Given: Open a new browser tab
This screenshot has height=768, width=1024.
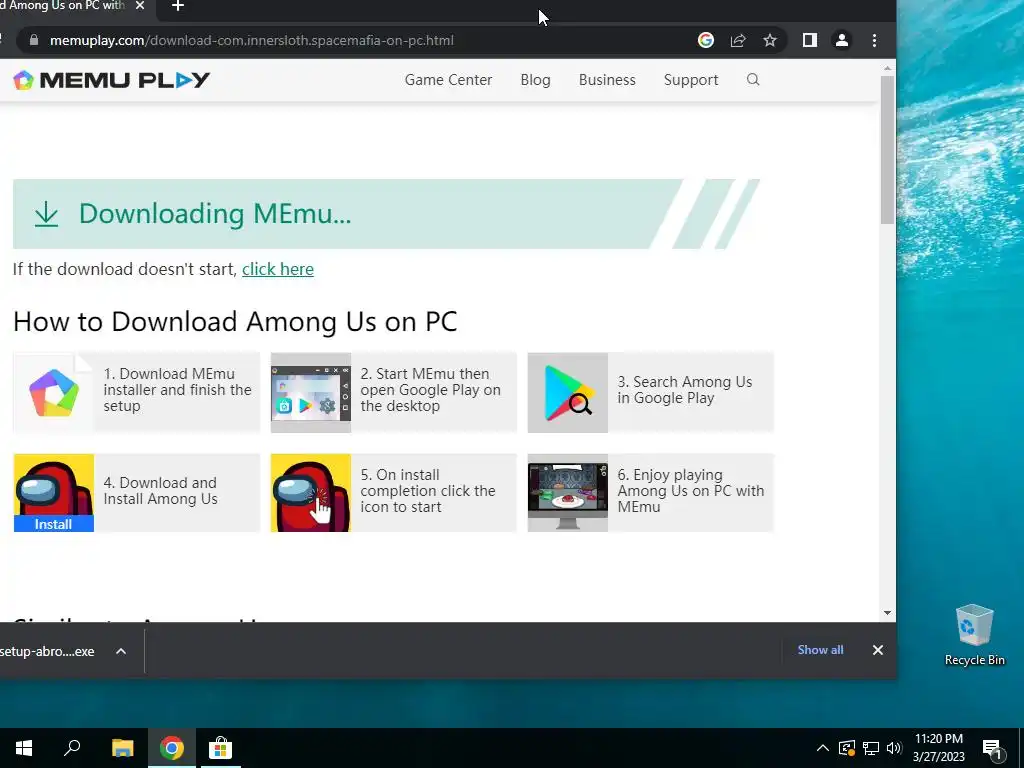Looking at the screenshot, I should pyautogui.click(x=178, y=7).
